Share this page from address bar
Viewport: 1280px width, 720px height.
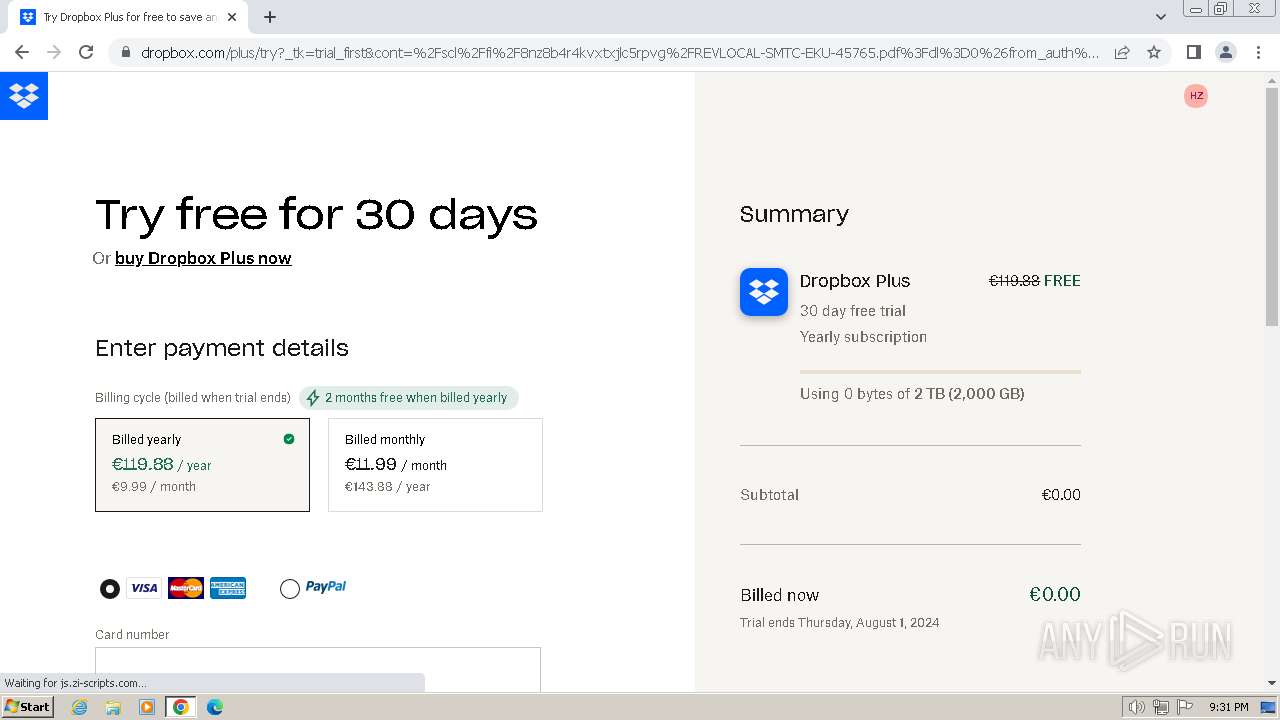pyautogui.click(x=1122, y=52)
